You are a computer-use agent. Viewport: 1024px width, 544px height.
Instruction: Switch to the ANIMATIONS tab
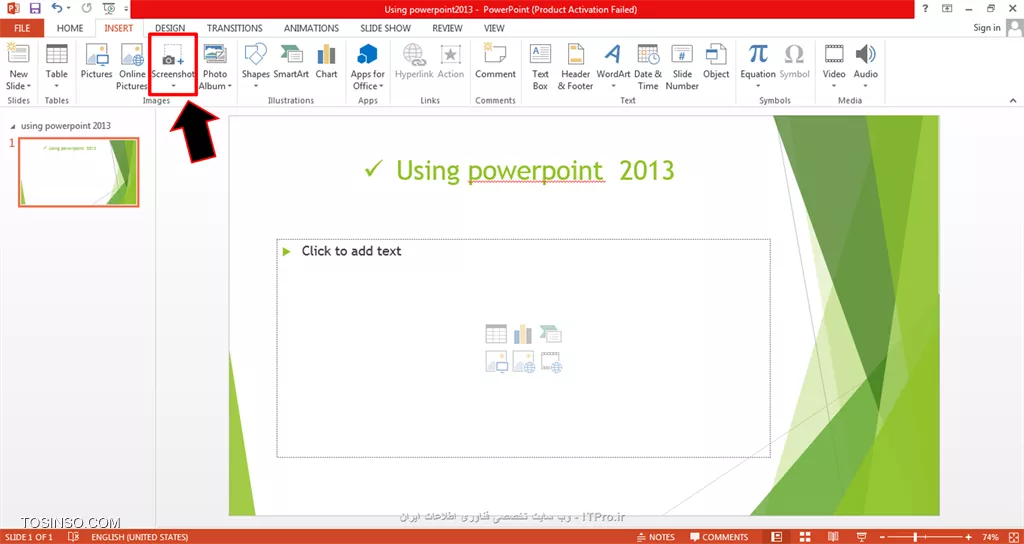[312, 28]
